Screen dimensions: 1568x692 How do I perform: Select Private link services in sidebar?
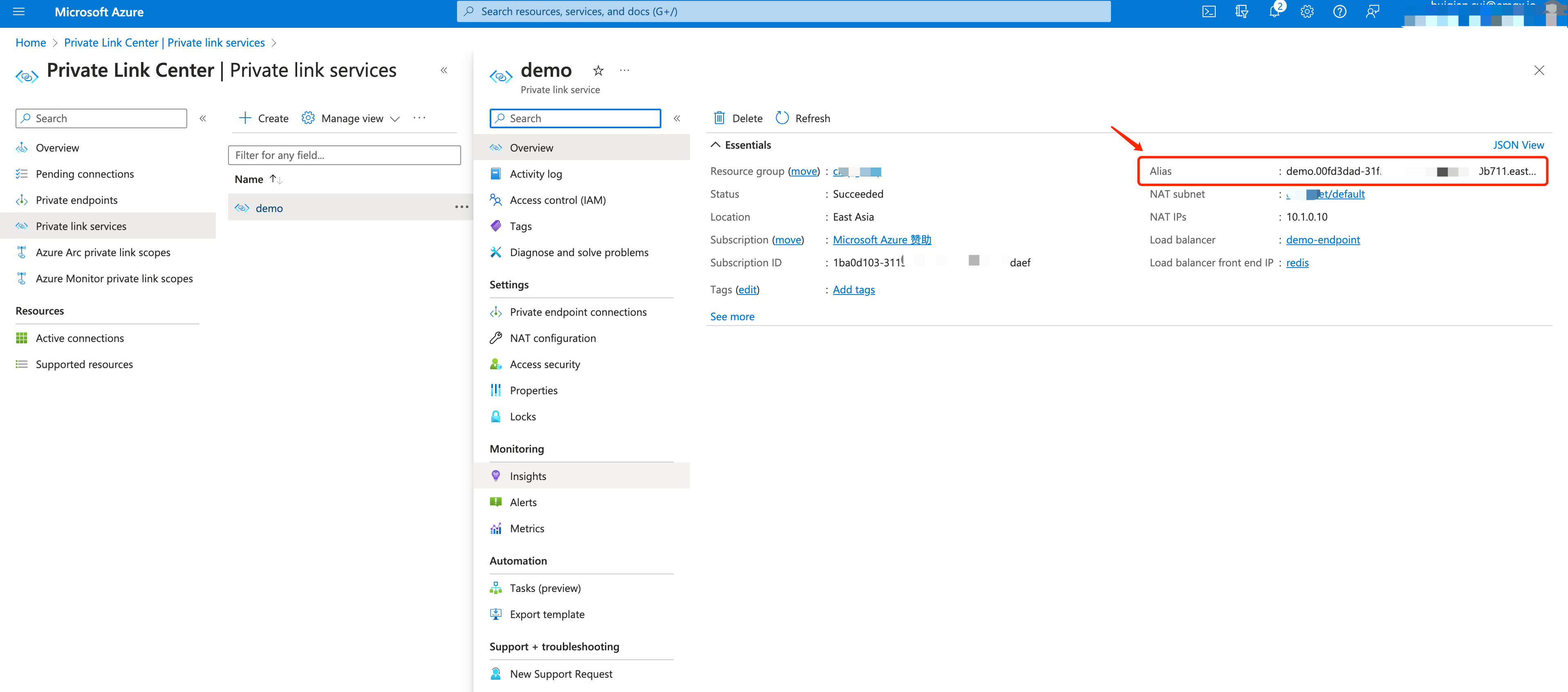[81, 225]
